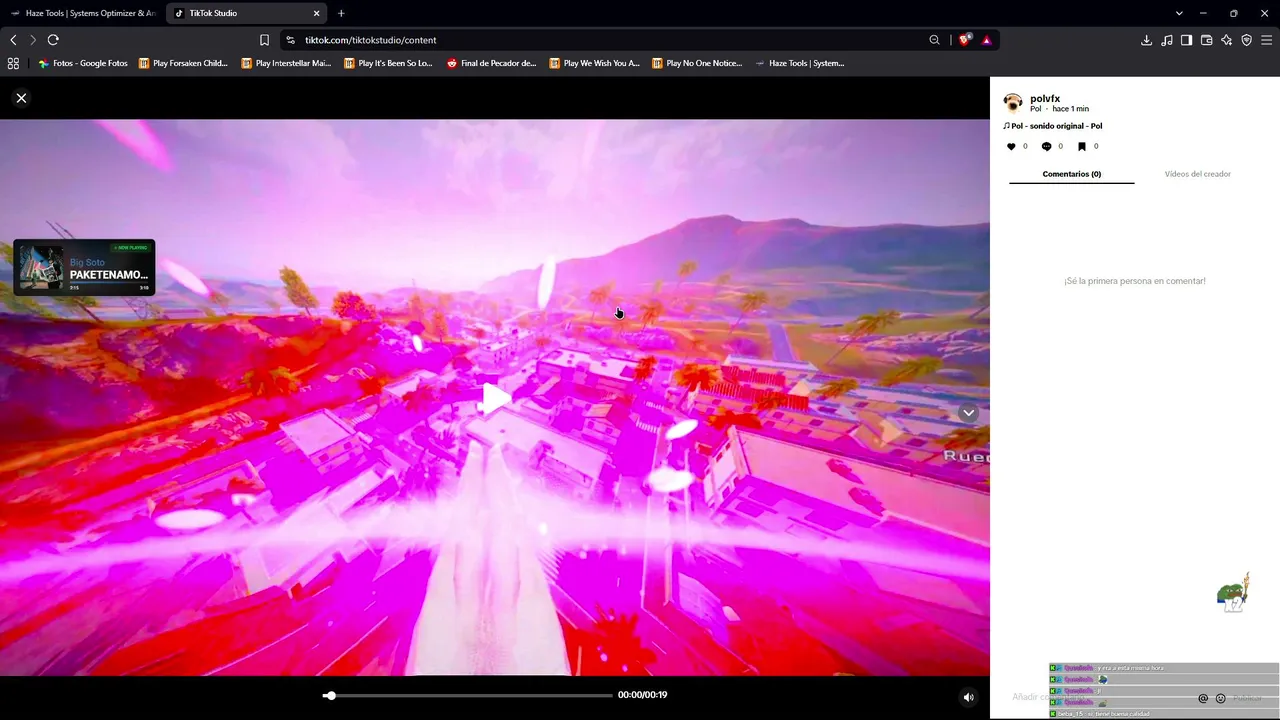Open the polvfx profile avatar
1280x720 pixels.
click(1013, 102)
